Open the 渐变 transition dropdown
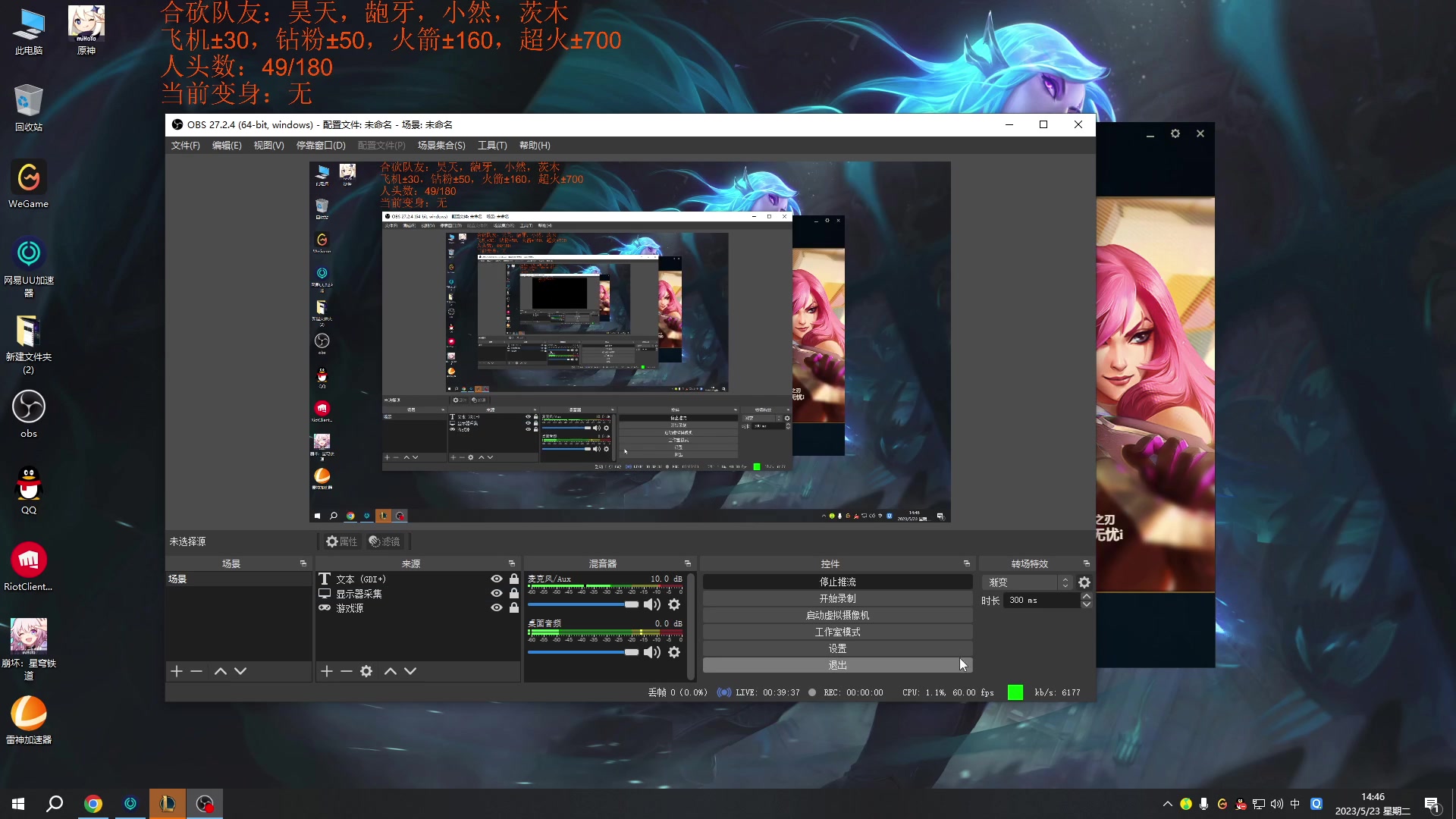The height and width of the screenshot is (819, 1456). click(x=1028, y=582)
